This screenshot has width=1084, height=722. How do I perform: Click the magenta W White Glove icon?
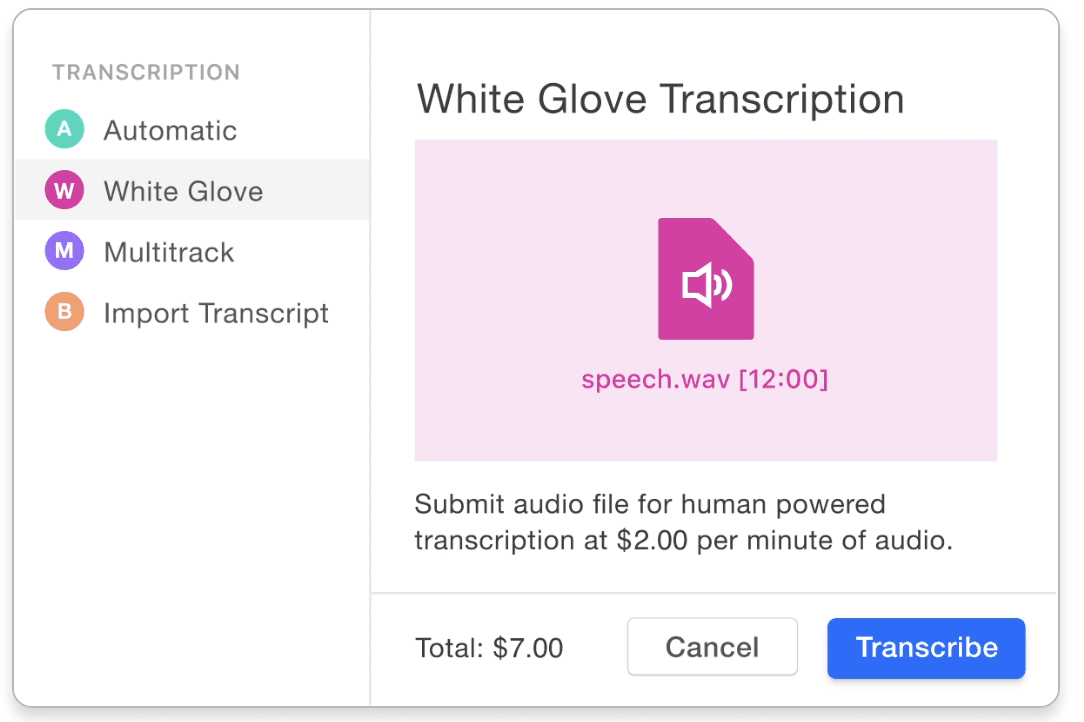(64, 189)
